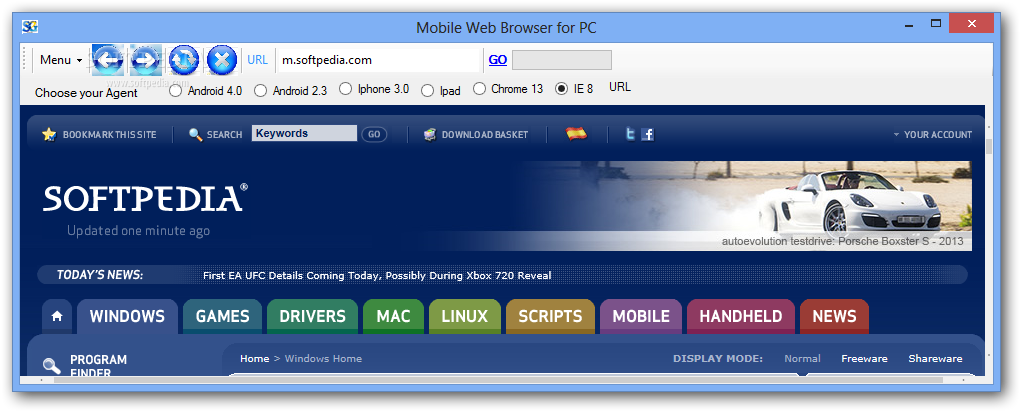The width and height of the screenshot is (1021, 412).
Task: Select the Android 2.3 agent
Action: point(260,91)
